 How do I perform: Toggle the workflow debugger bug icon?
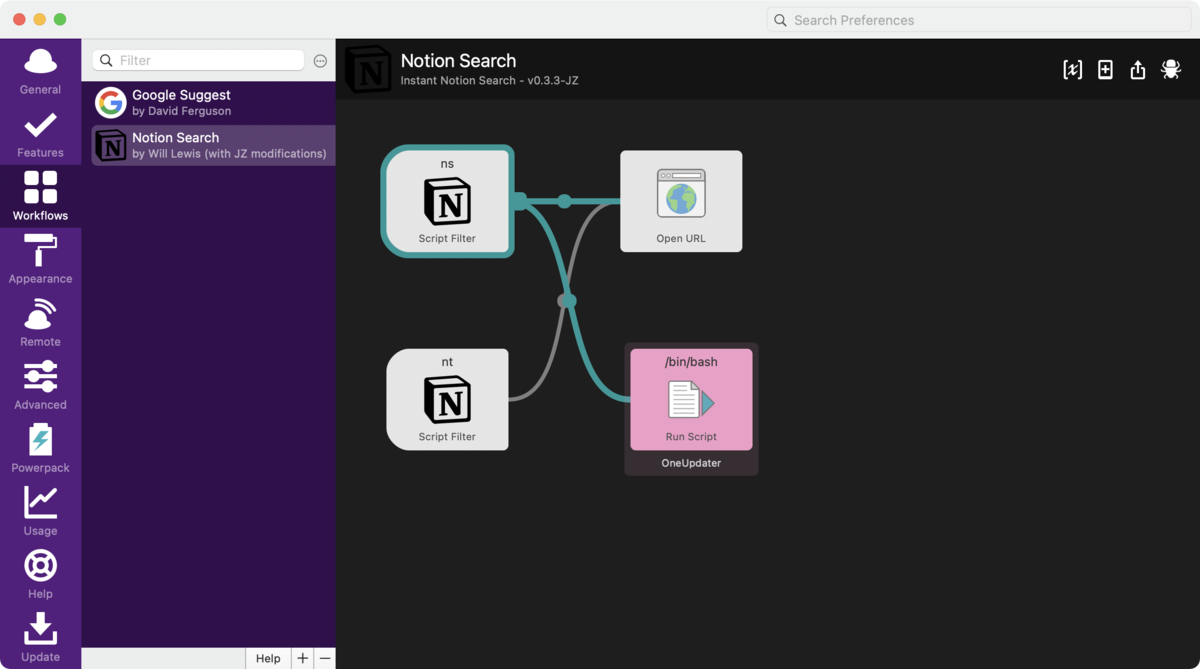click(x=1171, y=69)
